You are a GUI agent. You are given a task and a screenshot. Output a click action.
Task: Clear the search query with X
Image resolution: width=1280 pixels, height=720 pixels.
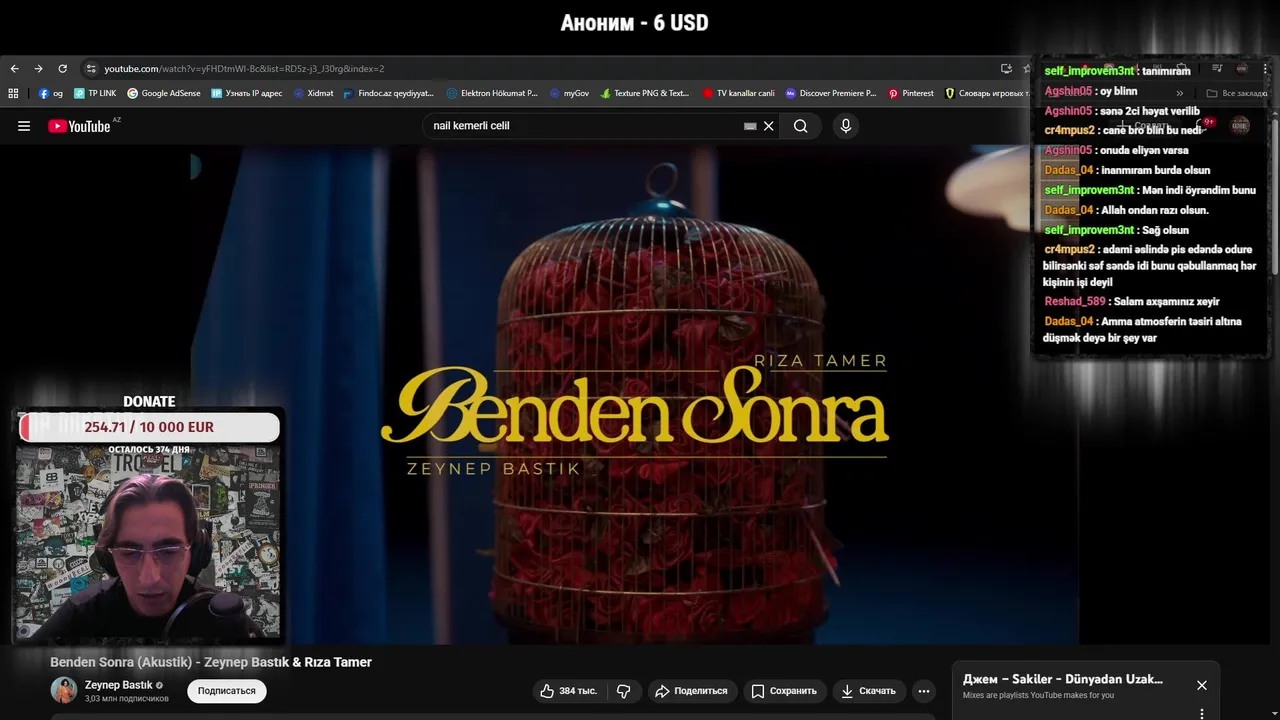pos(769,126)
